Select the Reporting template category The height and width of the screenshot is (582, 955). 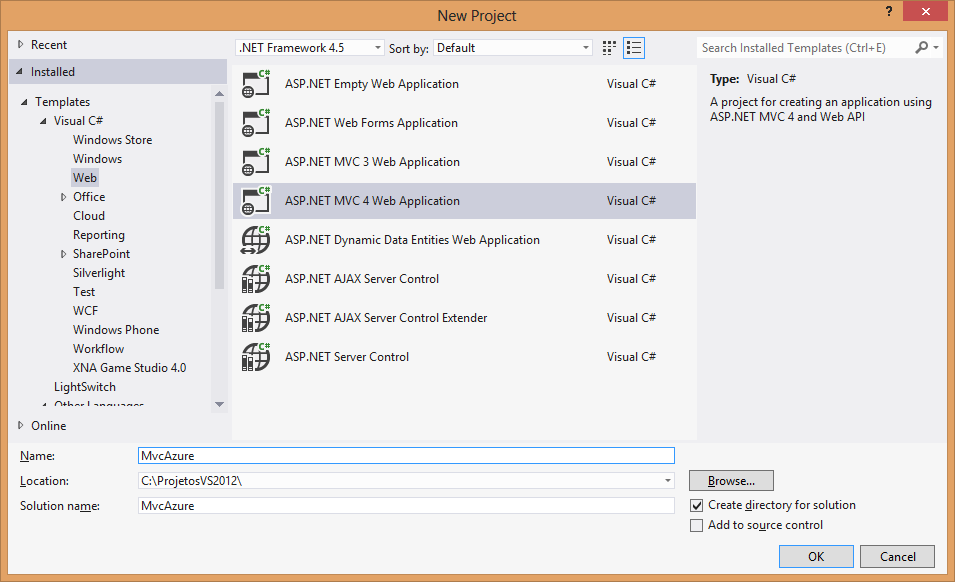click(99, 235)
